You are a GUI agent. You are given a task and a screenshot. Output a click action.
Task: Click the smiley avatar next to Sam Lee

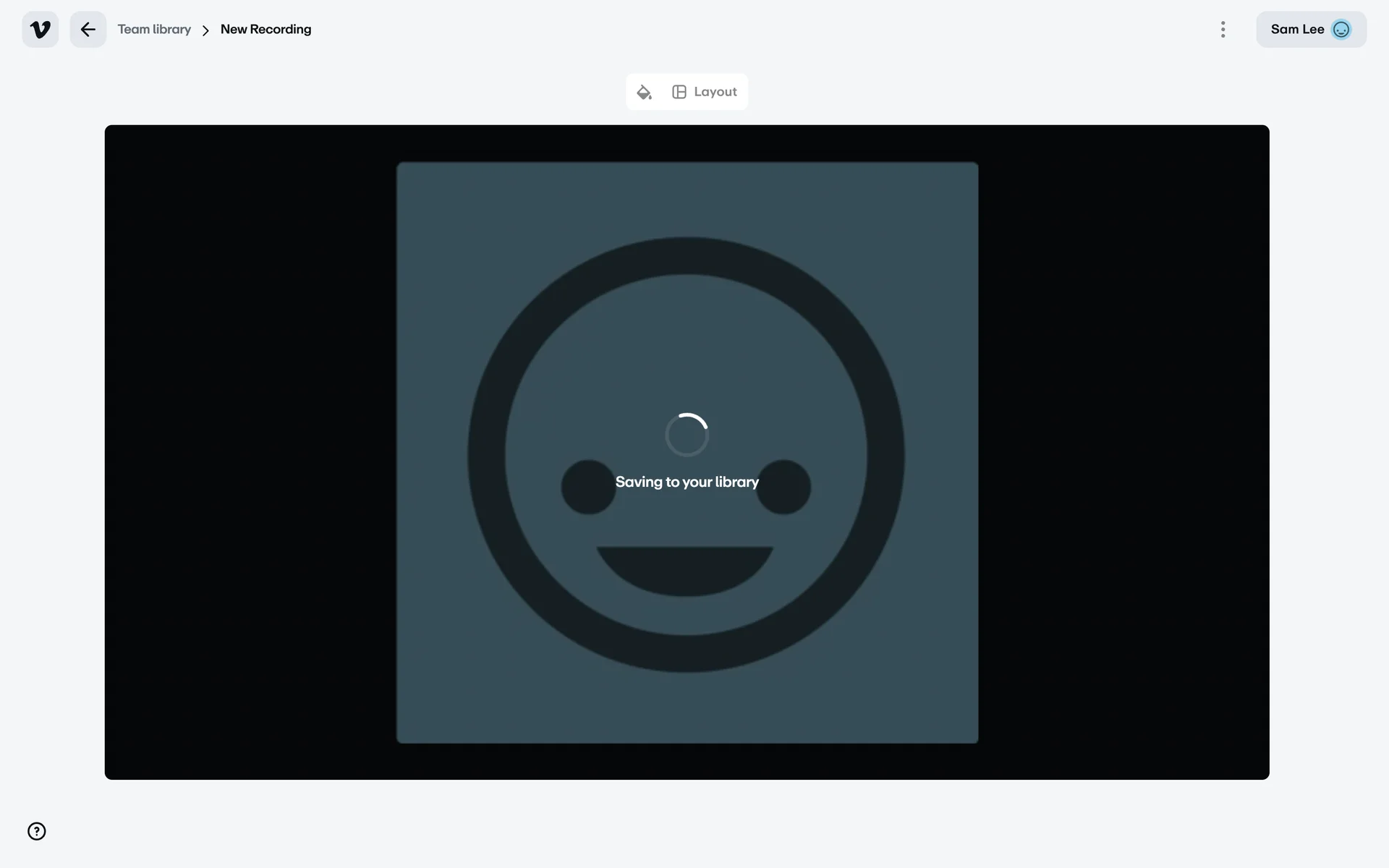[1341, 30]
